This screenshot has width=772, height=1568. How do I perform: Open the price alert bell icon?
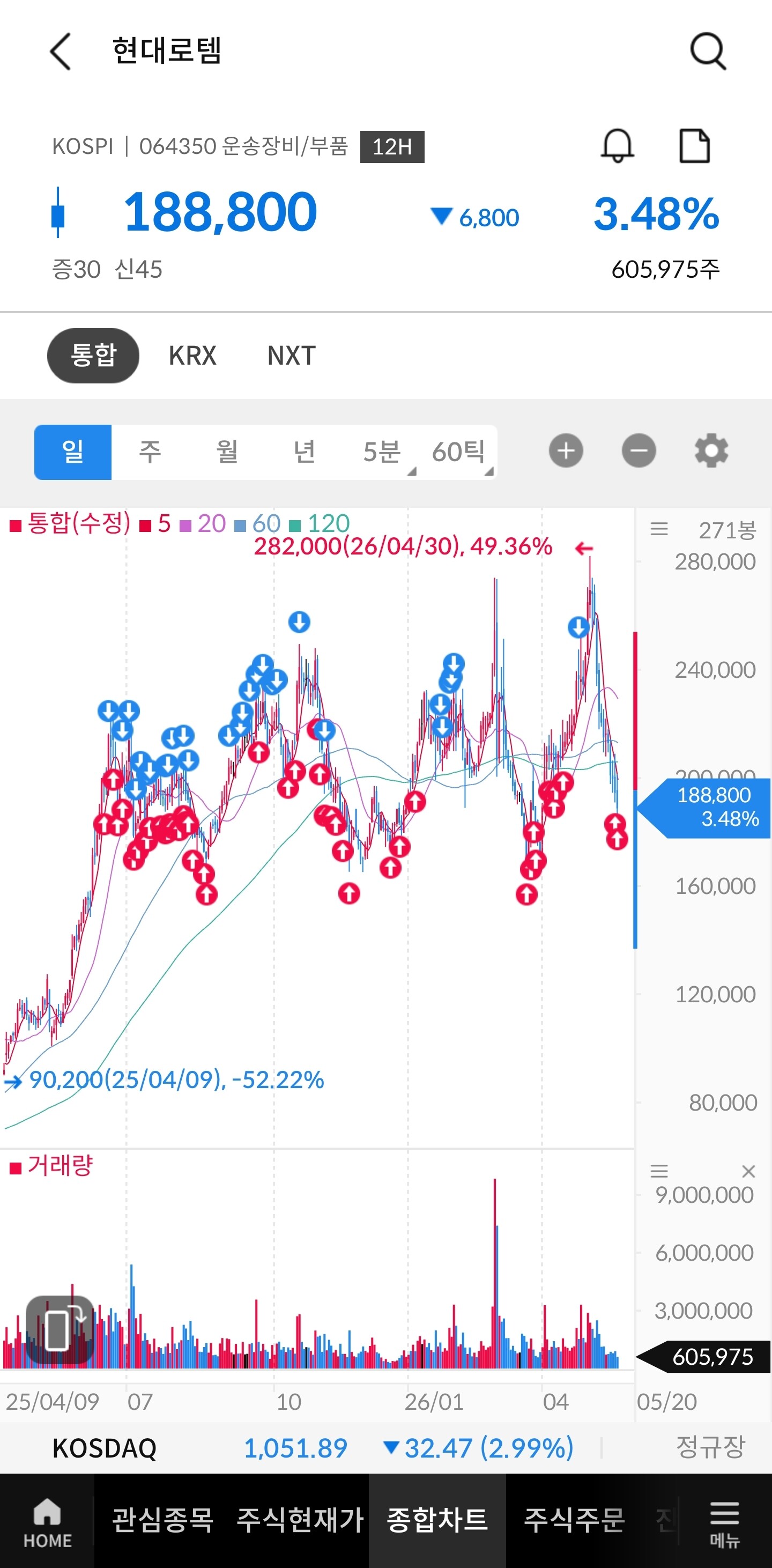[618, 146]
